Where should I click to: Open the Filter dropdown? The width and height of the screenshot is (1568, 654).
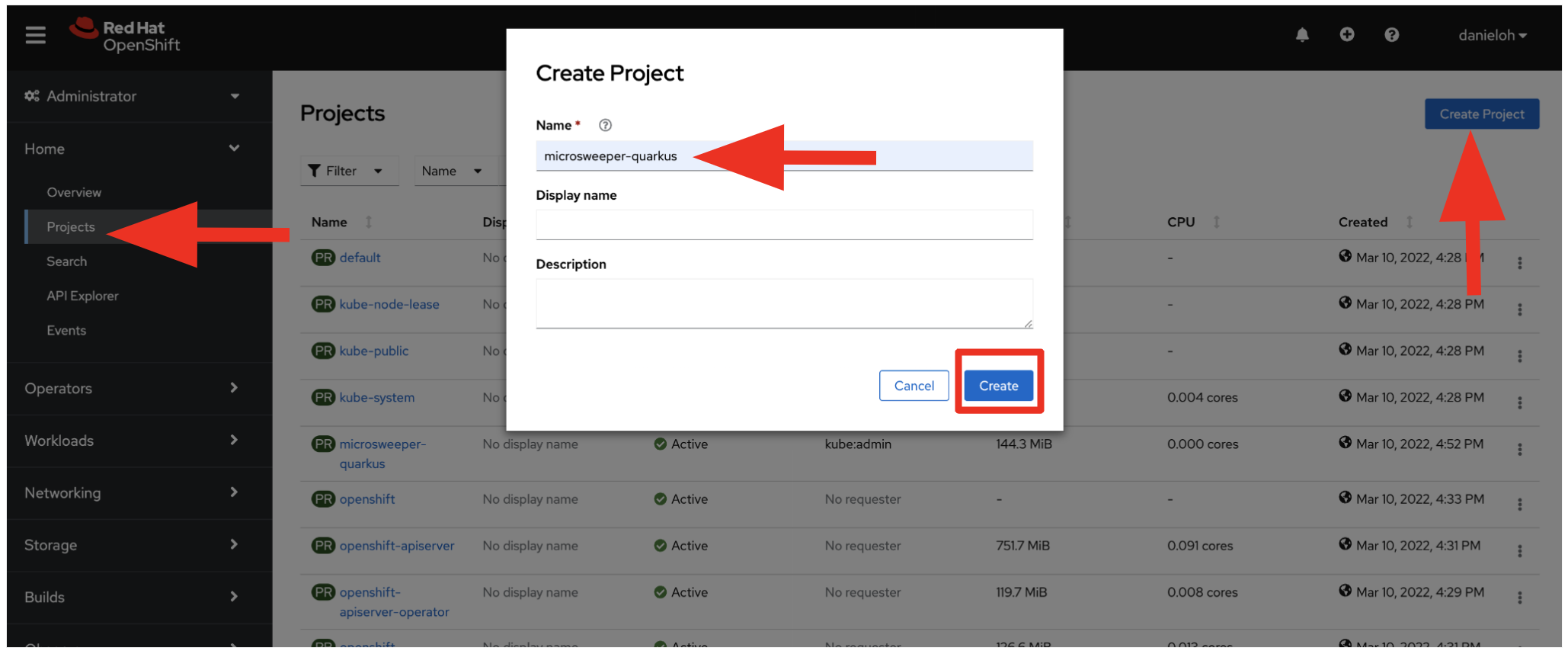(x=349, y=171)
